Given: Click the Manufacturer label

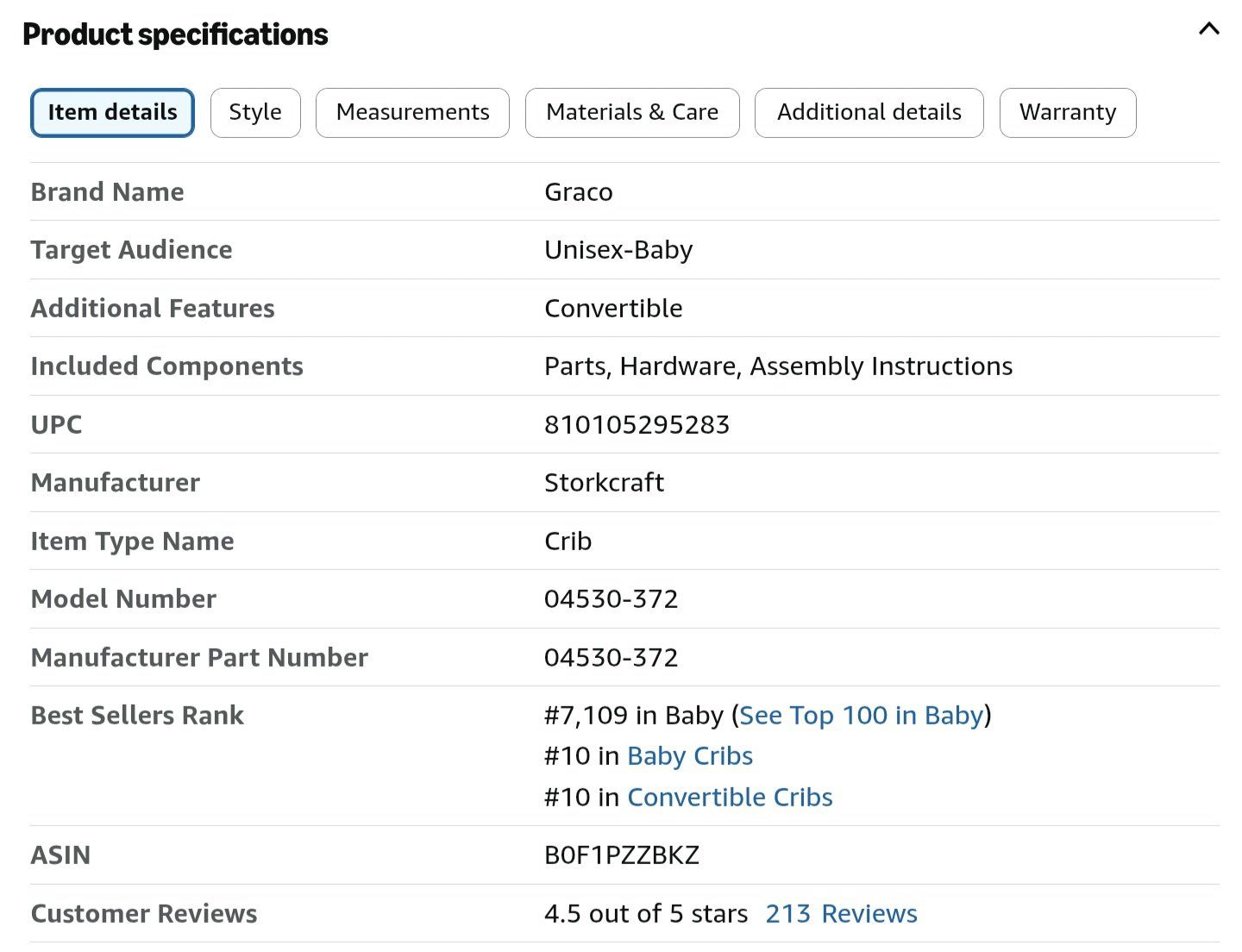Looking at the screenshot, I should [x=115, y=482].
